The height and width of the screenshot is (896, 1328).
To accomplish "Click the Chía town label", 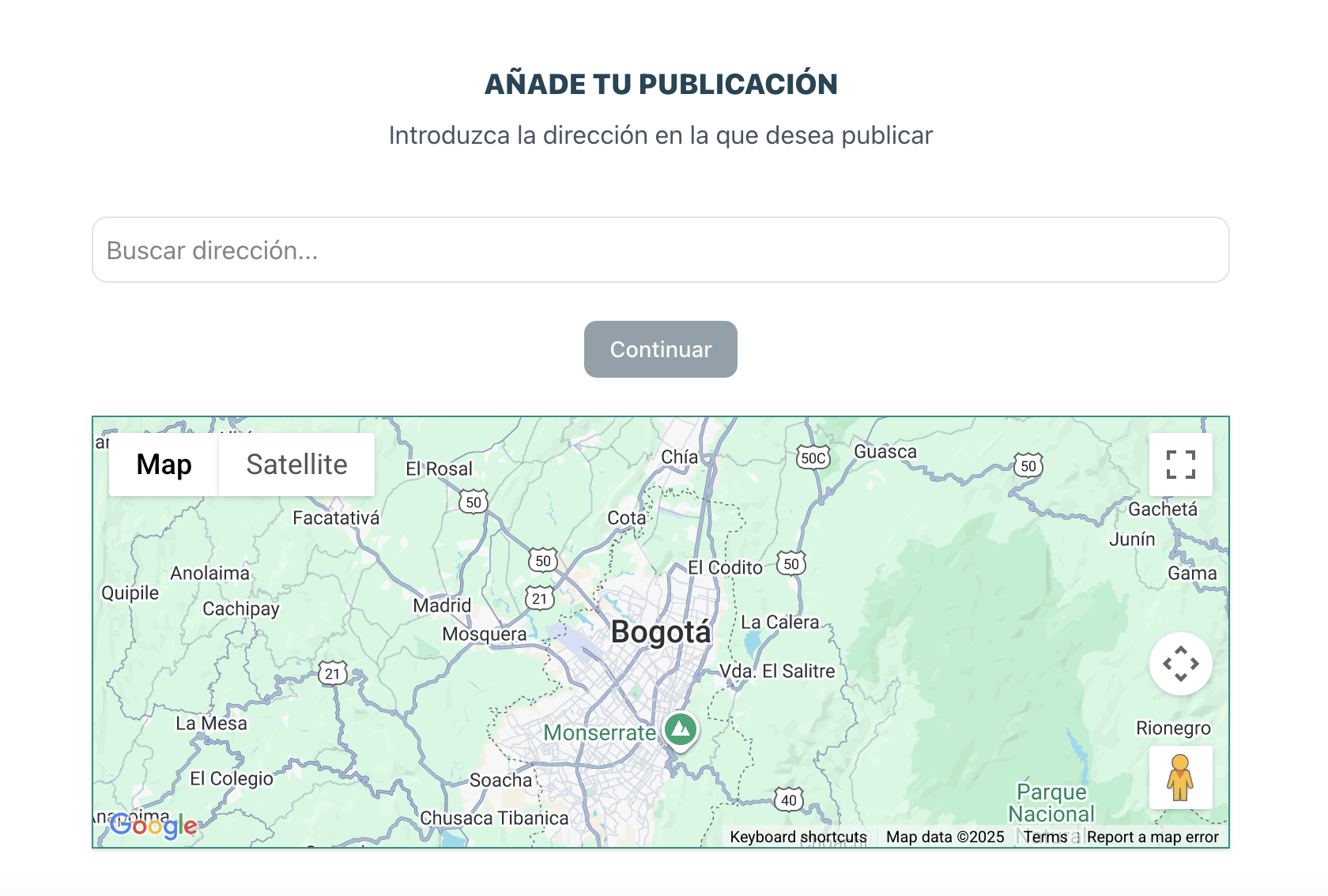I will click(681, 457).
